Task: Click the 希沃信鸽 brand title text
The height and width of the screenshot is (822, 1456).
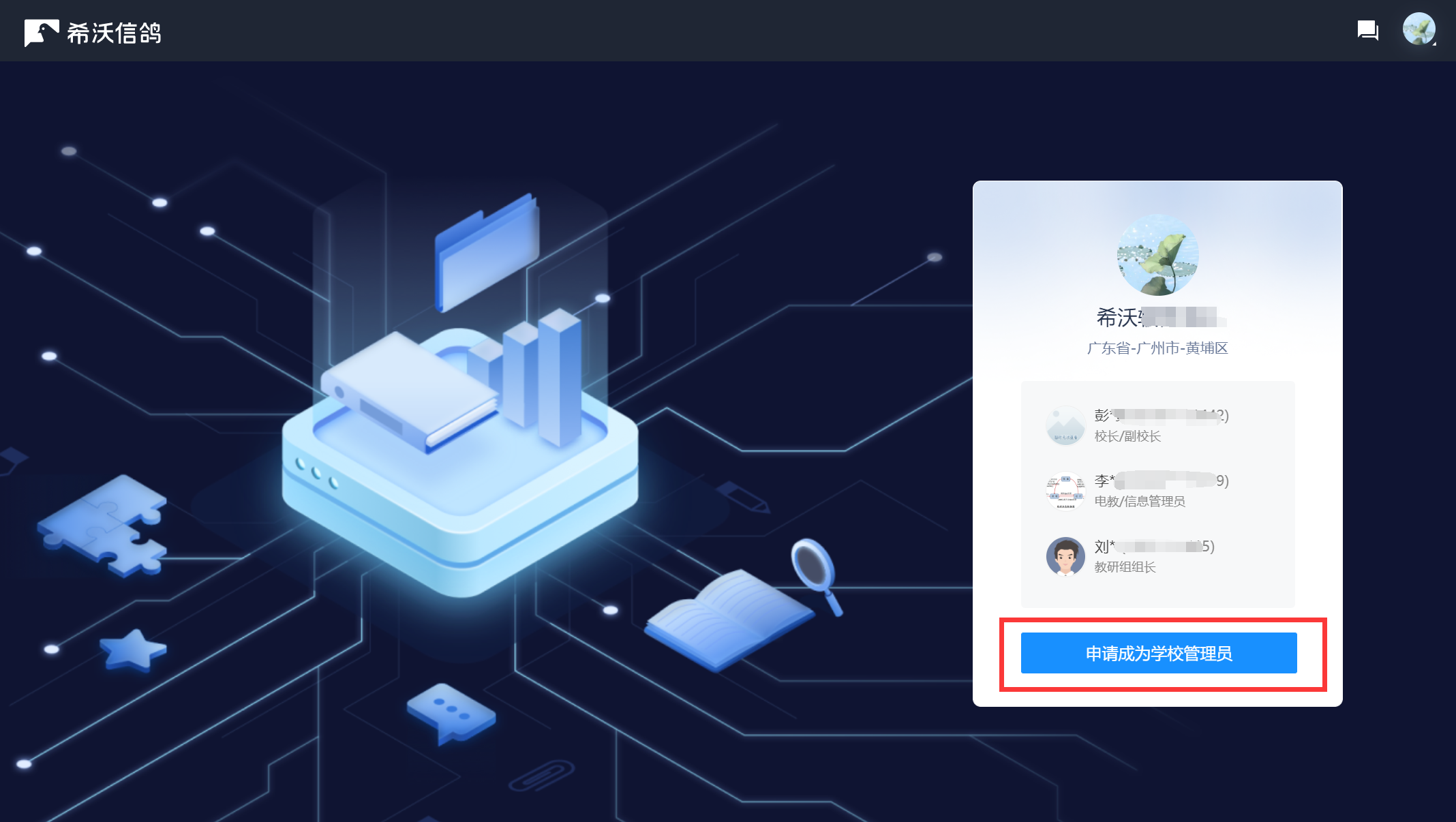Action: [x=114, y=33]
